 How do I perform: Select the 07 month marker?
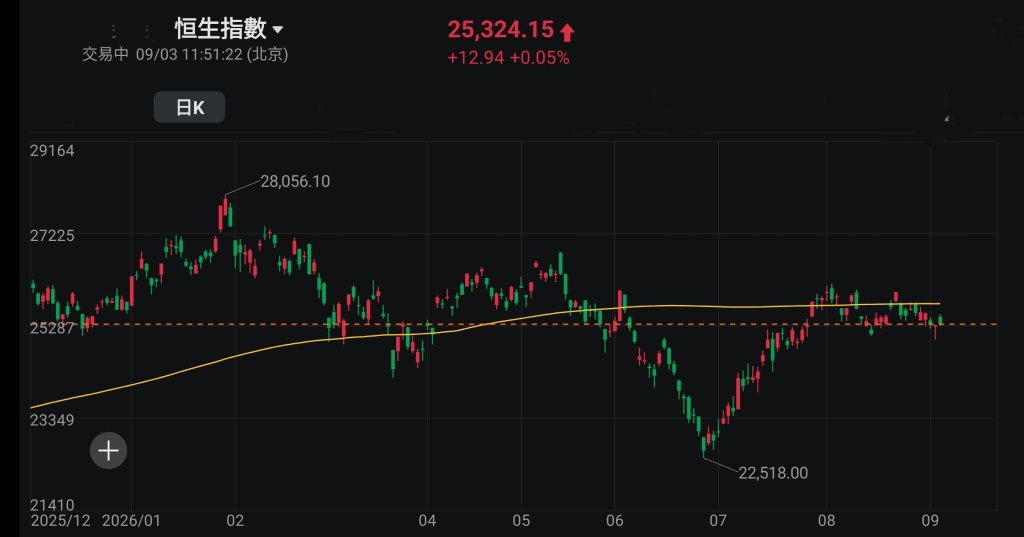click(718, 521)
